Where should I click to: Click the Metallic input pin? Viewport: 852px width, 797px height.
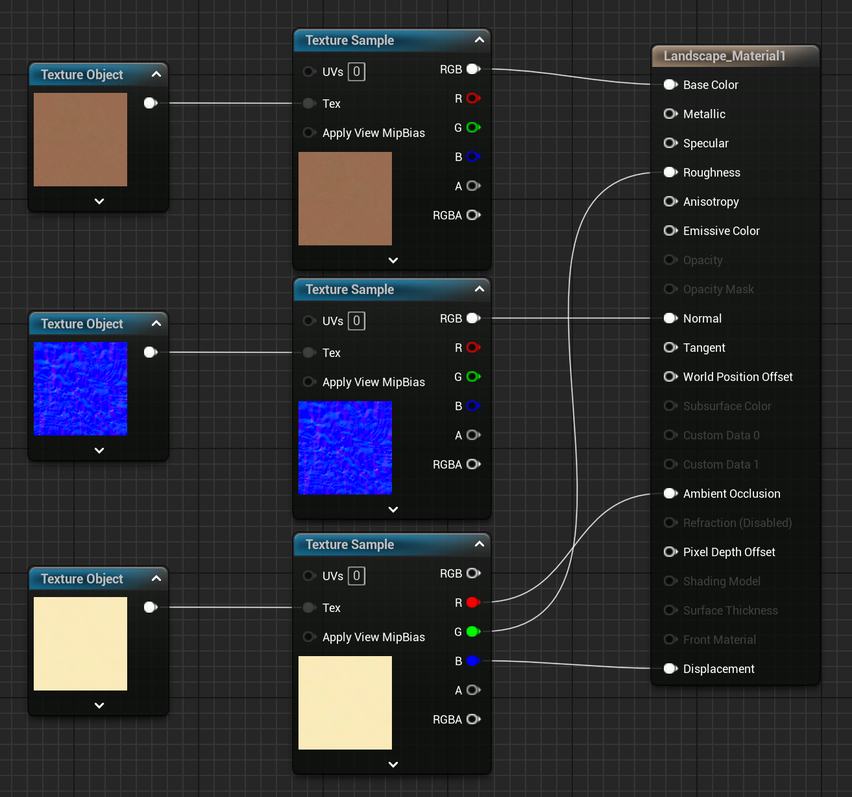tap(671, 114)
